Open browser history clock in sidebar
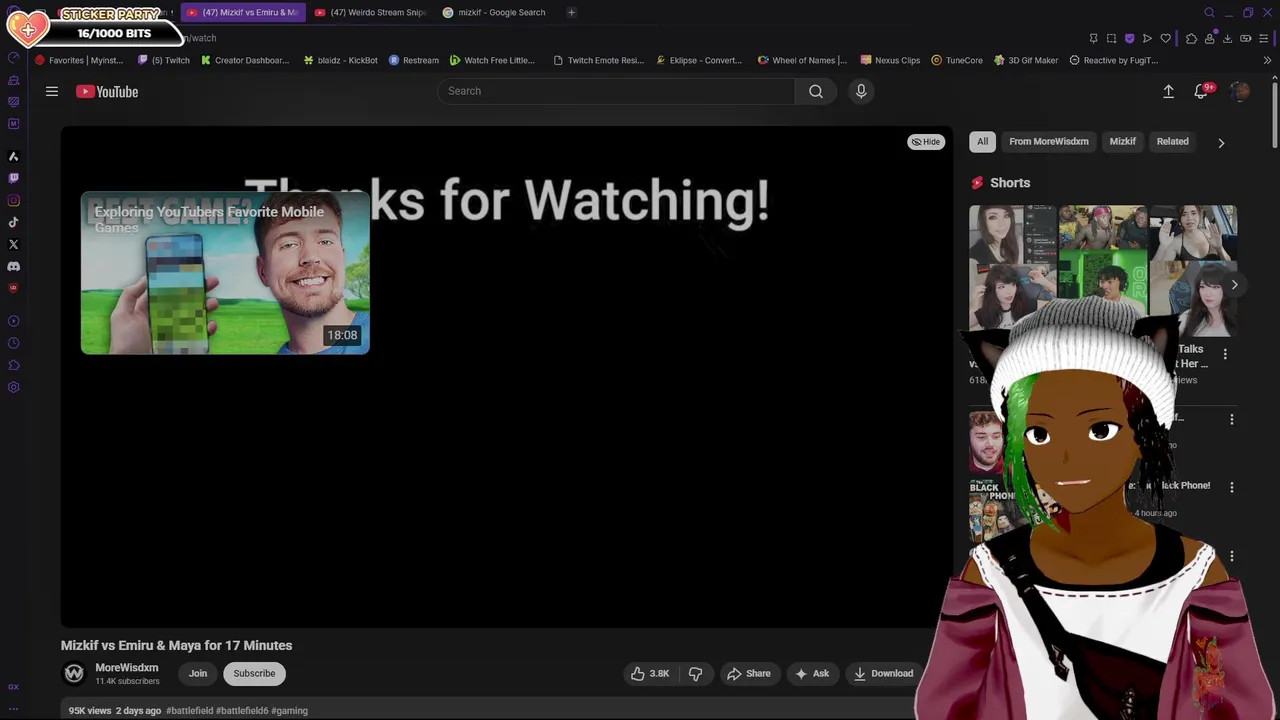This screenshot has height=720, width=1280. tap(13, 343)
